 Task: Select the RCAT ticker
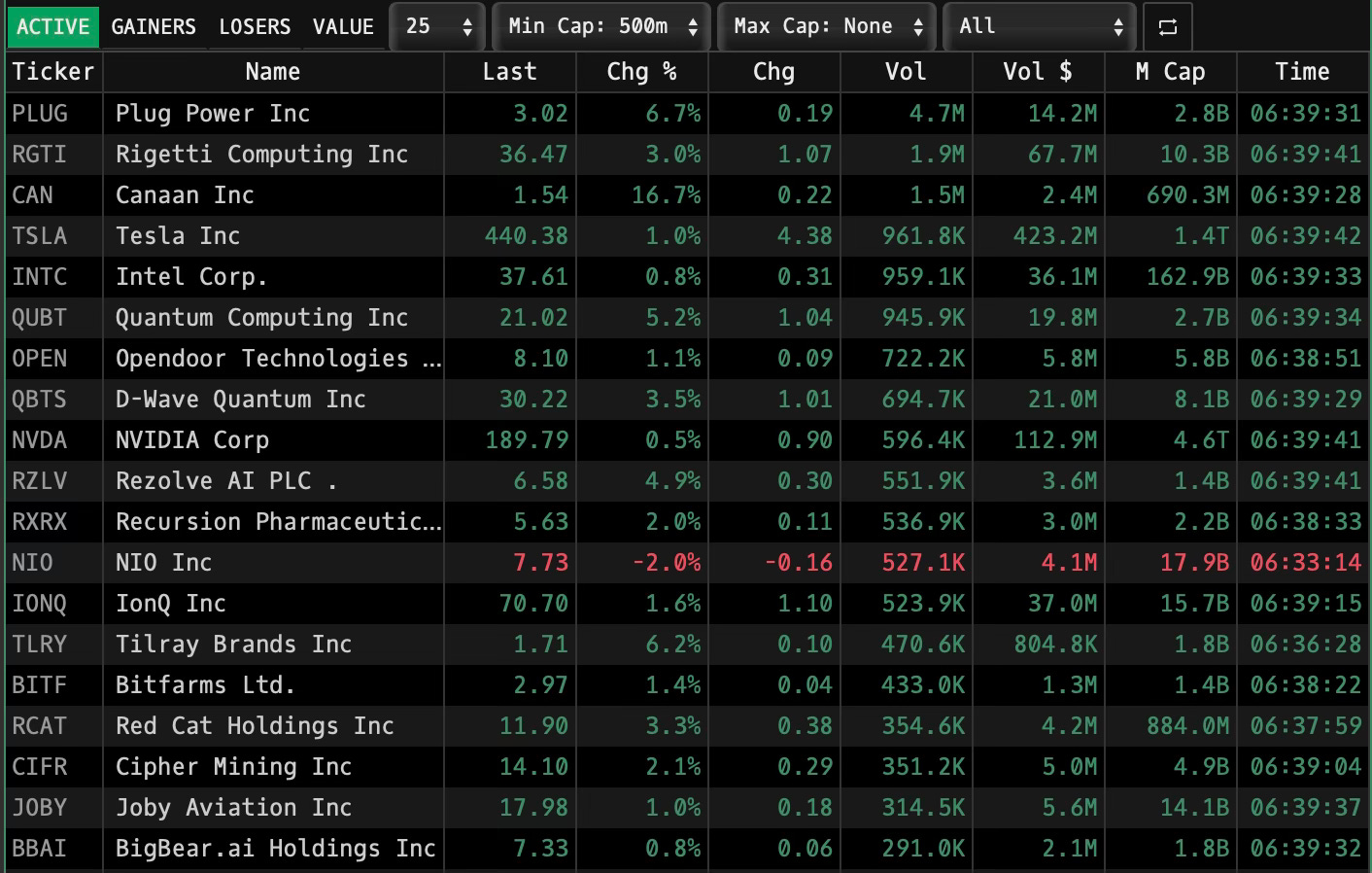40,726
